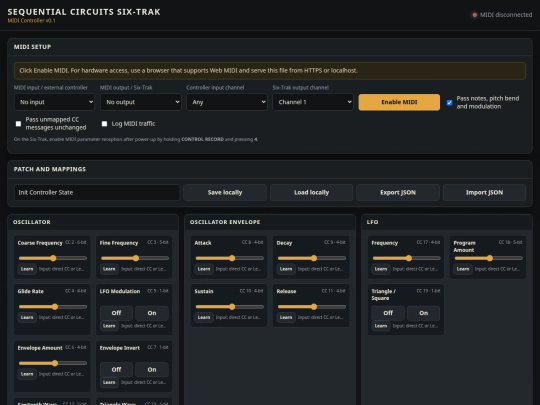This screenshot has height=405, width=540.
Task: Open the Controller input channel dropdown
Action: tap(227, 102)
